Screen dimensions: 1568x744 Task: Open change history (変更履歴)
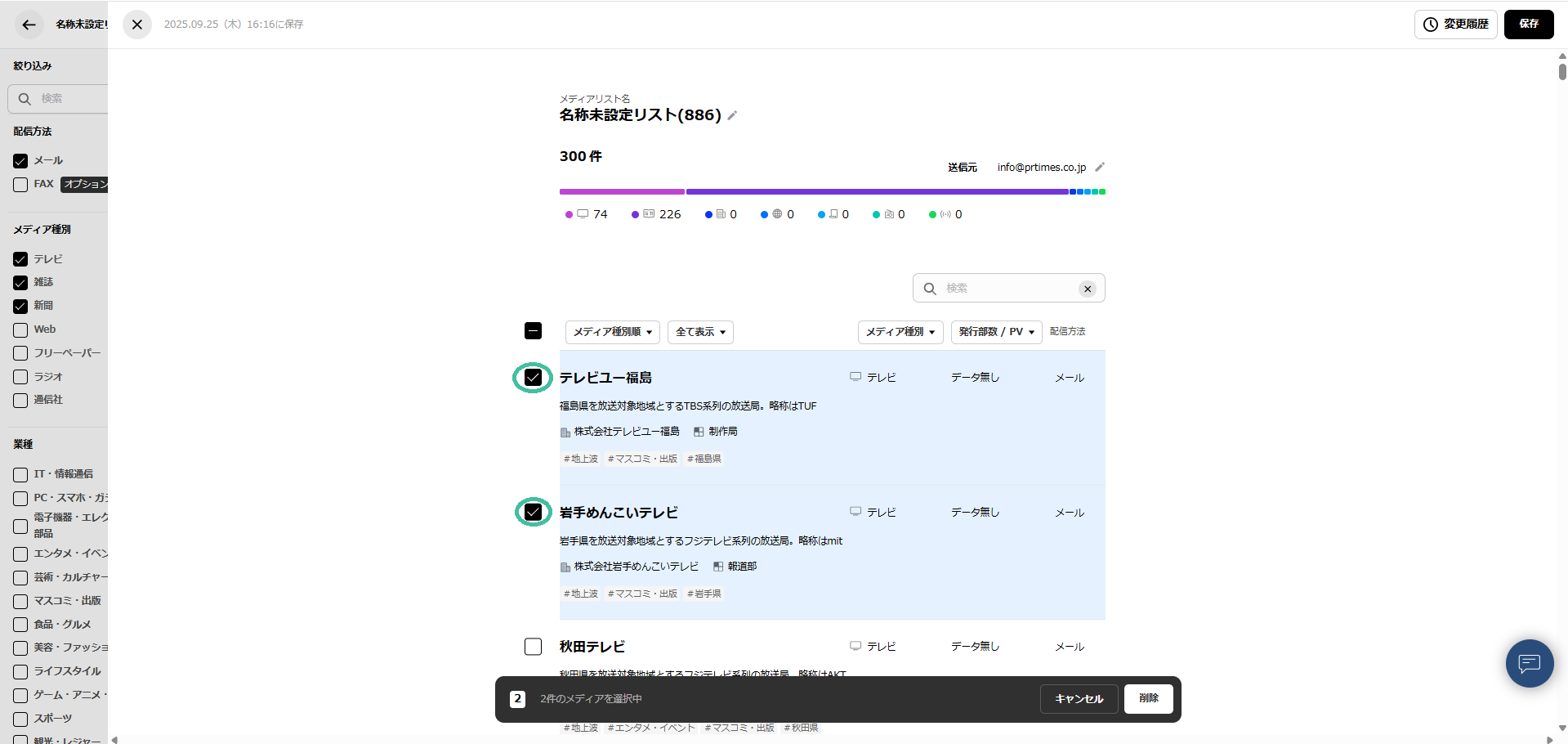click(x=1455, y=25)
